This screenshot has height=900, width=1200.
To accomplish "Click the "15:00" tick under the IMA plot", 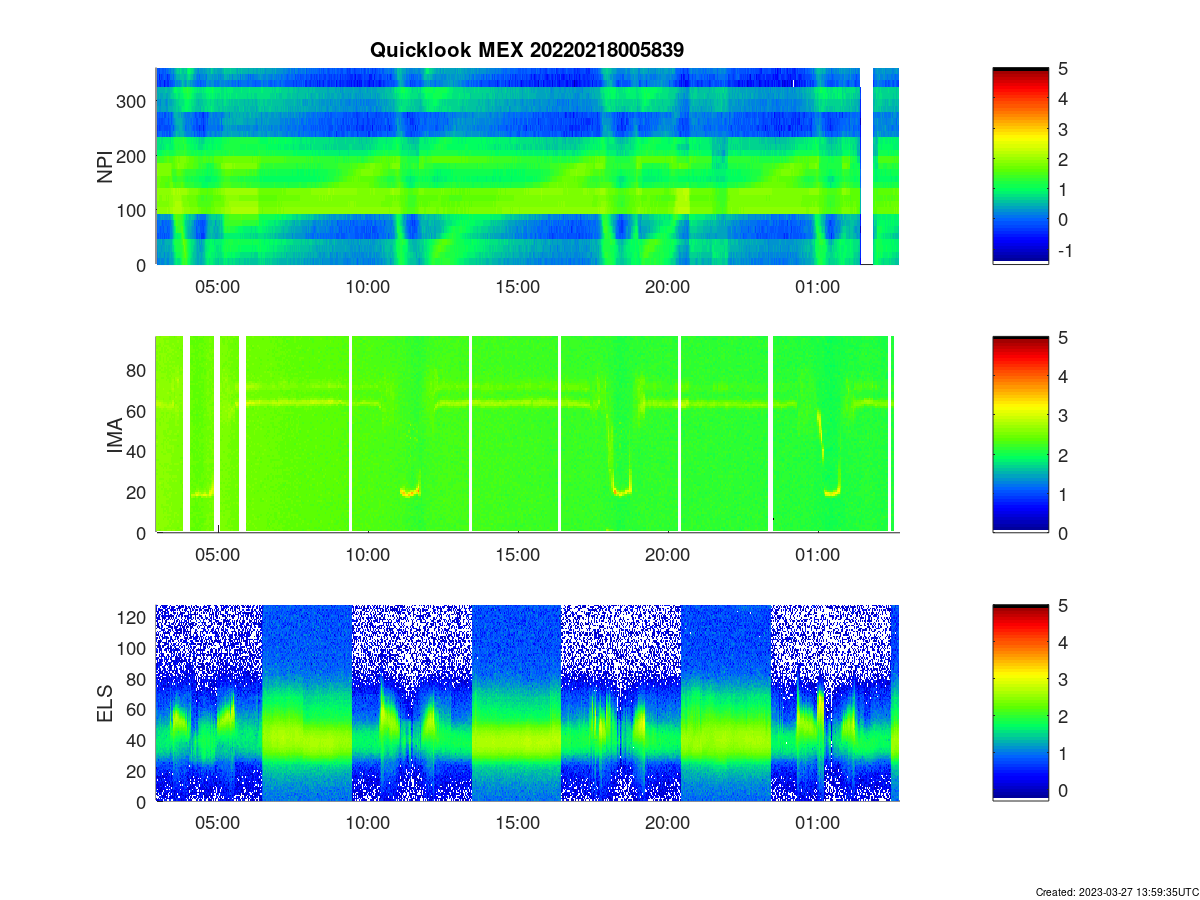I will [x=518, y=555].
